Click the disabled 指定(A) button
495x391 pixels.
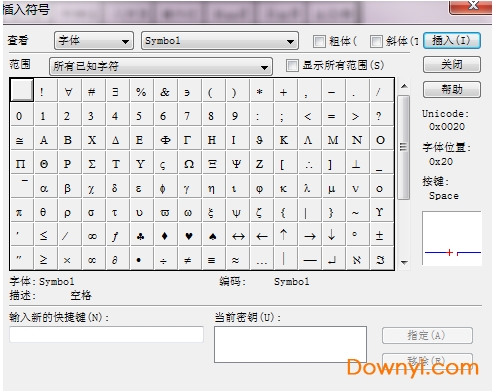pos(427,335)
